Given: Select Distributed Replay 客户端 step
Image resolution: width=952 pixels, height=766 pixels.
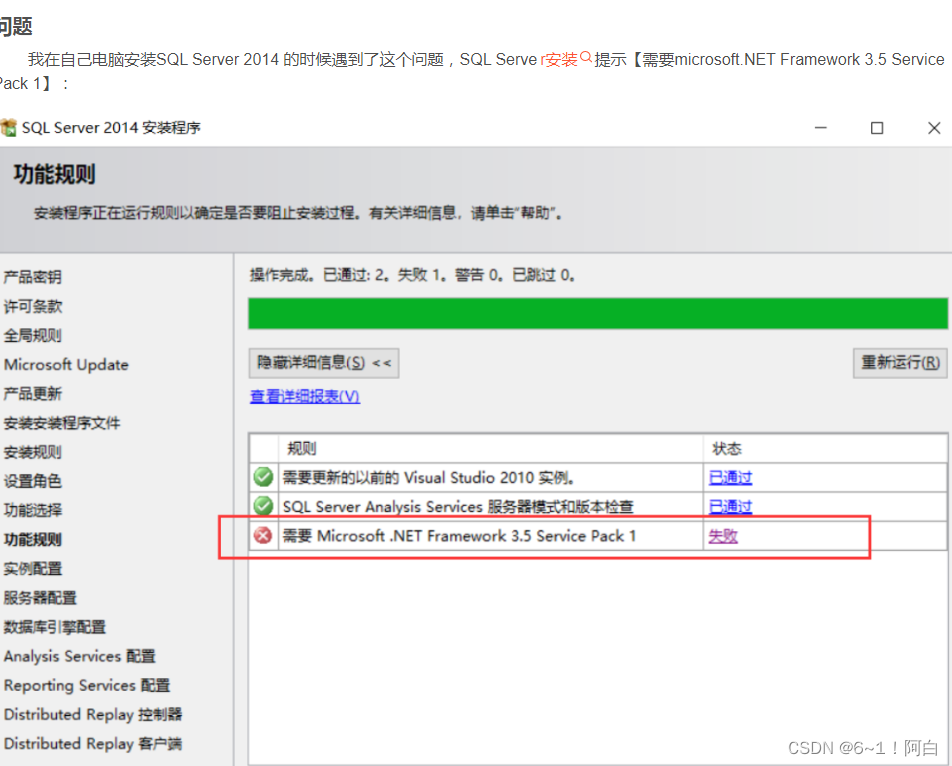Looking at the screenshot, I should point(93,744).
